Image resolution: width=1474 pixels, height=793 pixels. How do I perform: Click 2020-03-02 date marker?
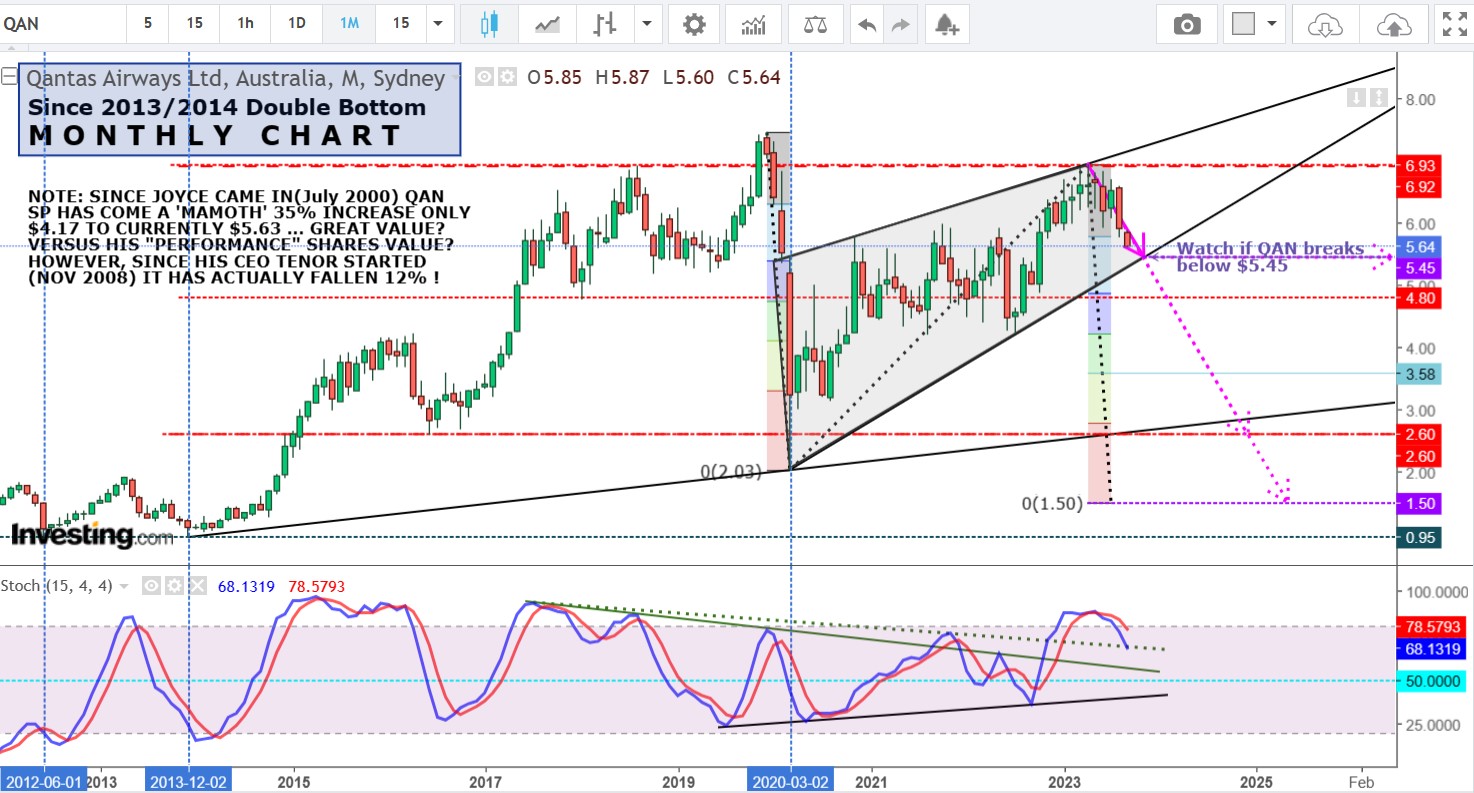pos(791,780)
